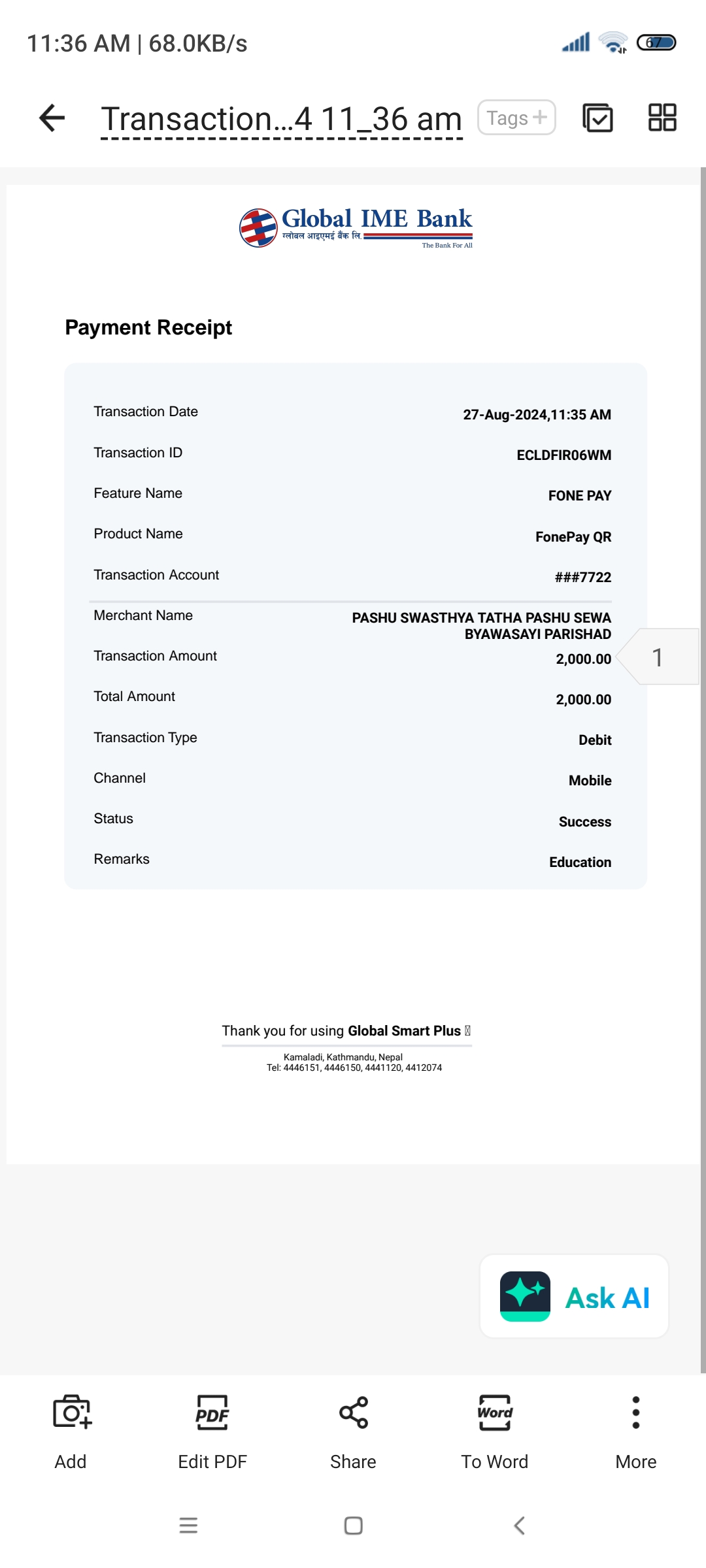Tap page number 1 indicator
This screenshot has height=1568, width=706.
tap(658, 657)
